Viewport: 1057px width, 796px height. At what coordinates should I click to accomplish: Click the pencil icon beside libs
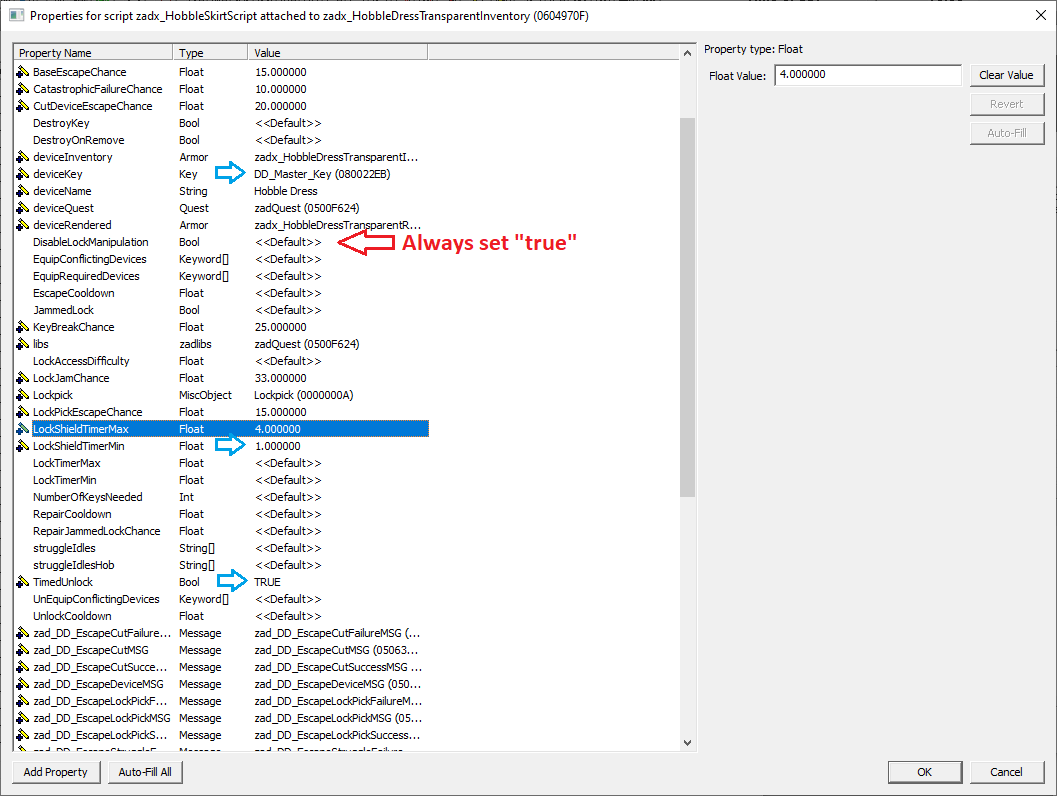22,344
